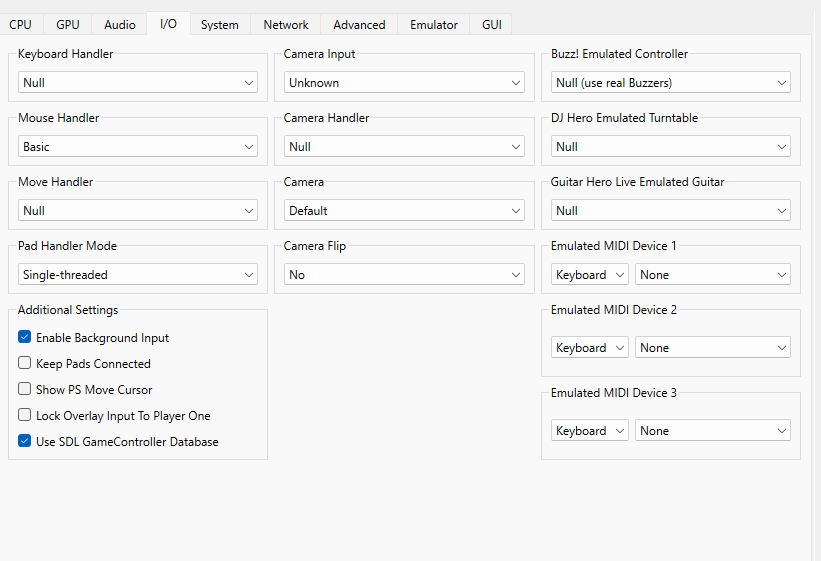Disable Use SDL GameController Database
This screenshot has height=561, width=821.
[25, 442]
